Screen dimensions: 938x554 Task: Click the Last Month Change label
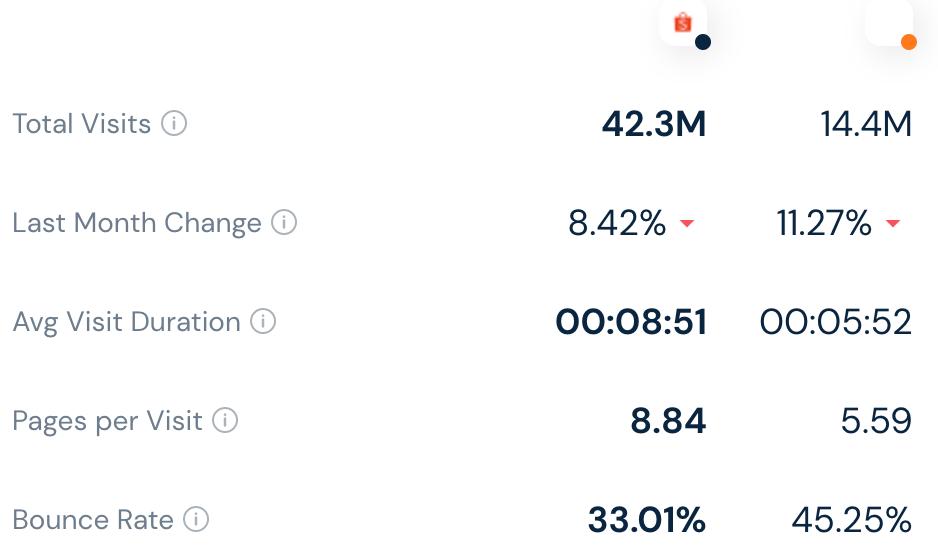pos(136,223)
